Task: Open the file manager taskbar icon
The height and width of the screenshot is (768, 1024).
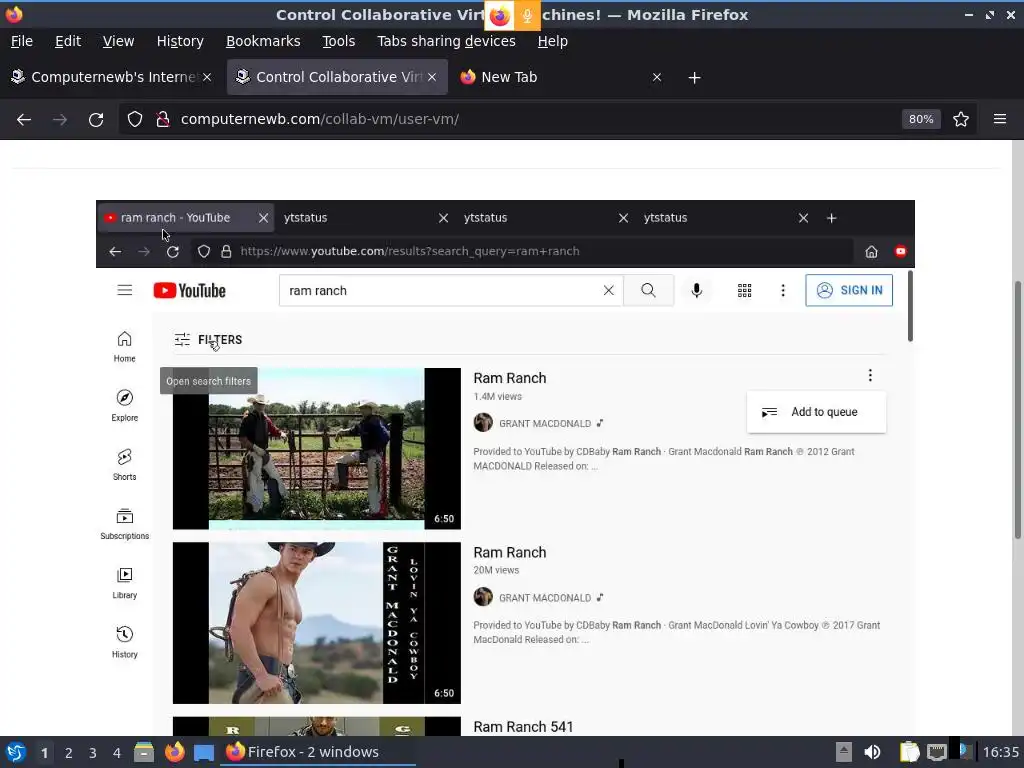Action: coord(144,752)
